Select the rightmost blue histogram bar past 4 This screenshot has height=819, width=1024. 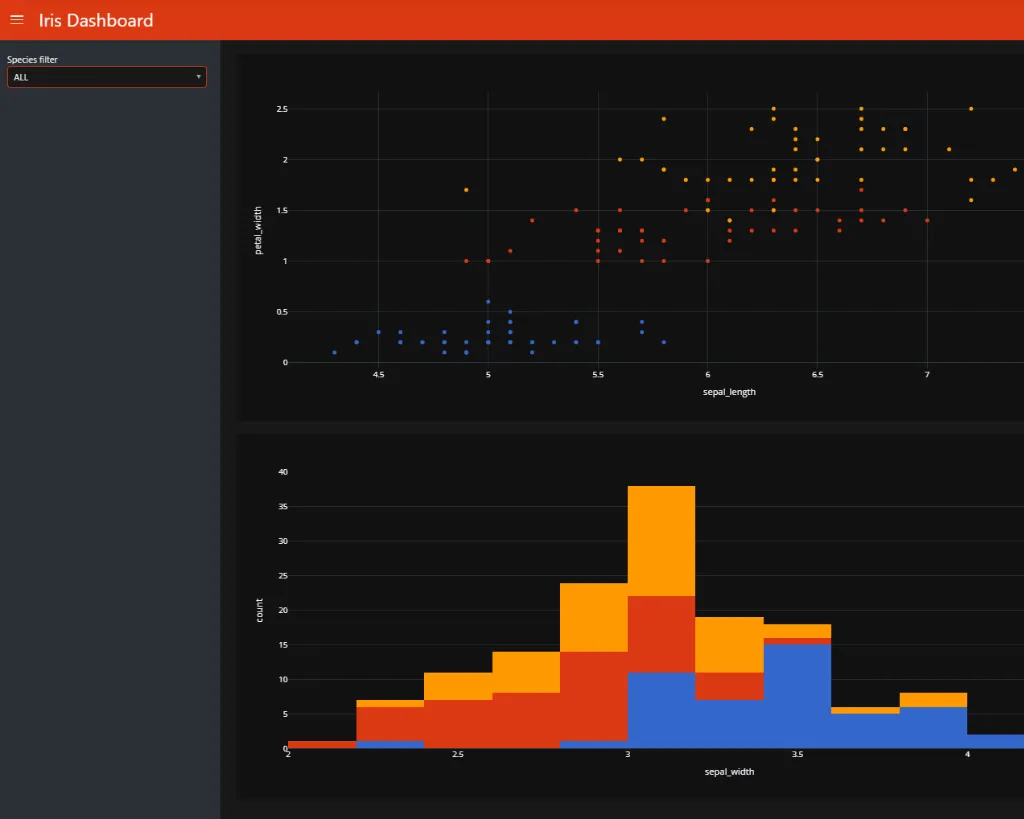coord(995,741)
